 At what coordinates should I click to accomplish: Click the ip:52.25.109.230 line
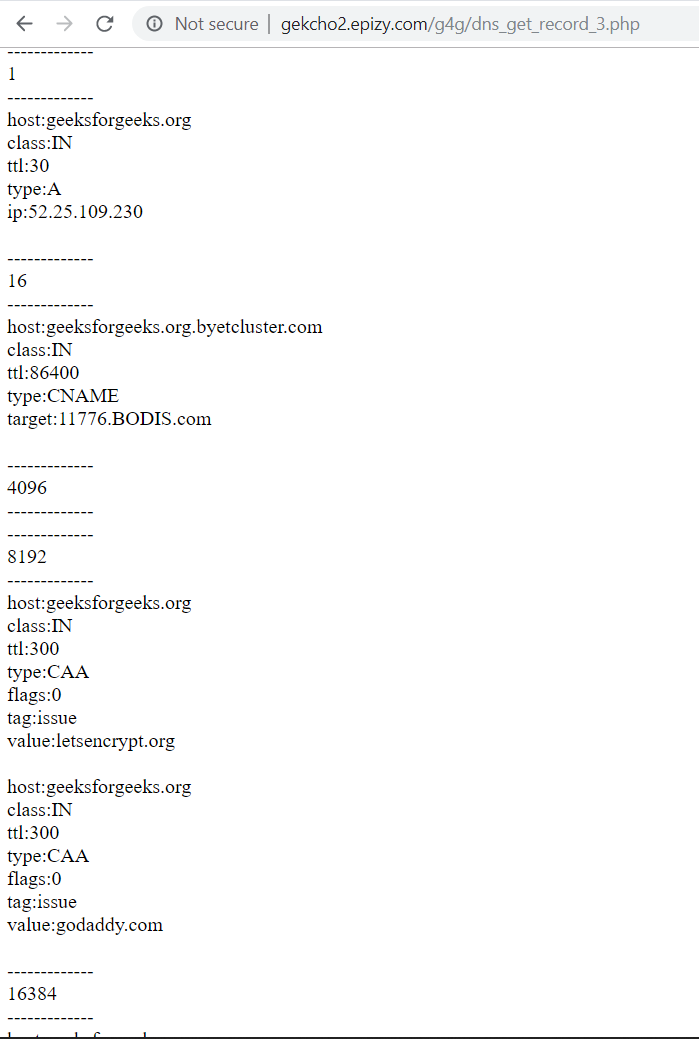click(75, 211)
